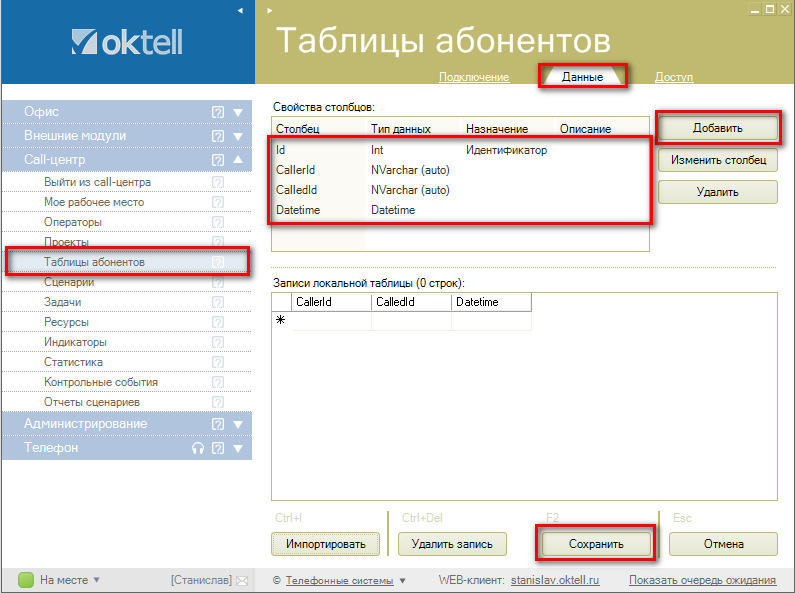Click the green status icon На месте
This screenshot has height=593, width=795.
click(x=26, y=579)
